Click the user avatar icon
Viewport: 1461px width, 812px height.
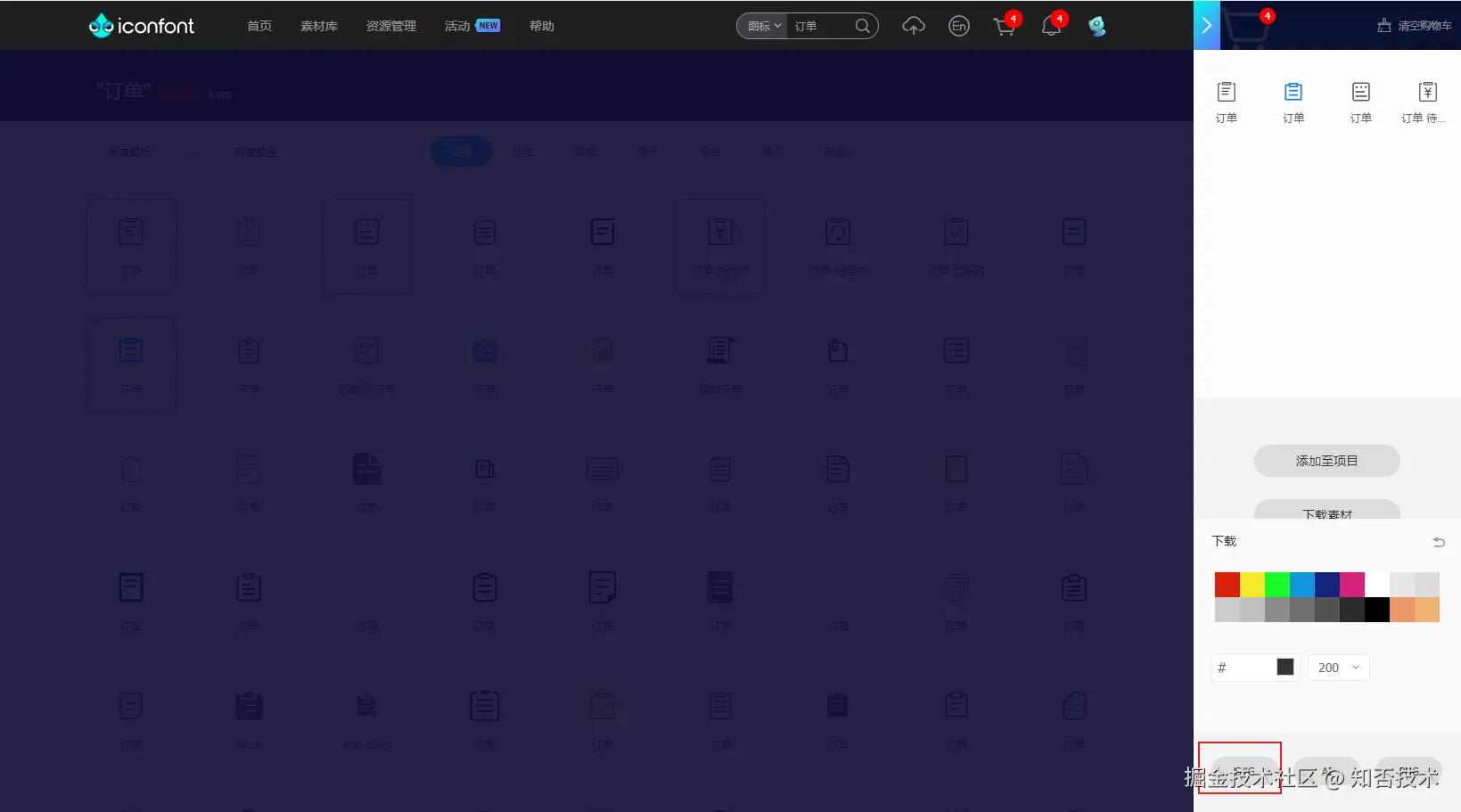tap(1097, 26)
